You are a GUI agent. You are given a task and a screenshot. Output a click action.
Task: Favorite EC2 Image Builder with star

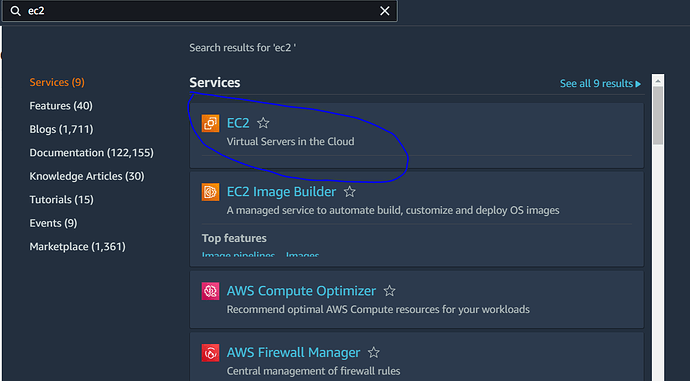point(350,192)
